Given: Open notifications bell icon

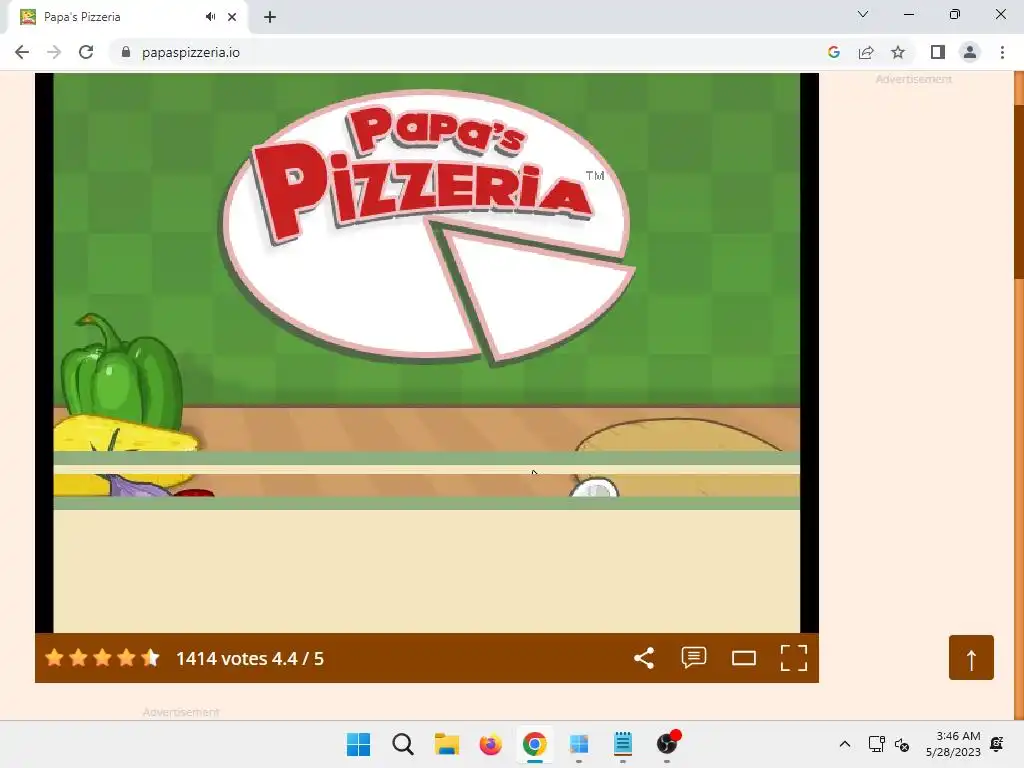Looking at the screenshot, I should pyautogui.click(x=997, y=744).
